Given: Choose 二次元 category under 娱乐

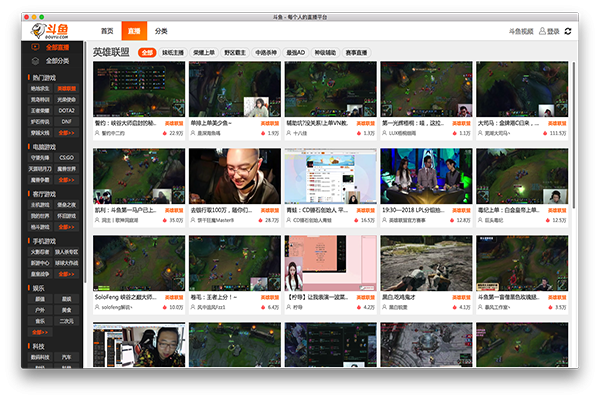Looking at the screenshot, I should click(x=67, y=321).
